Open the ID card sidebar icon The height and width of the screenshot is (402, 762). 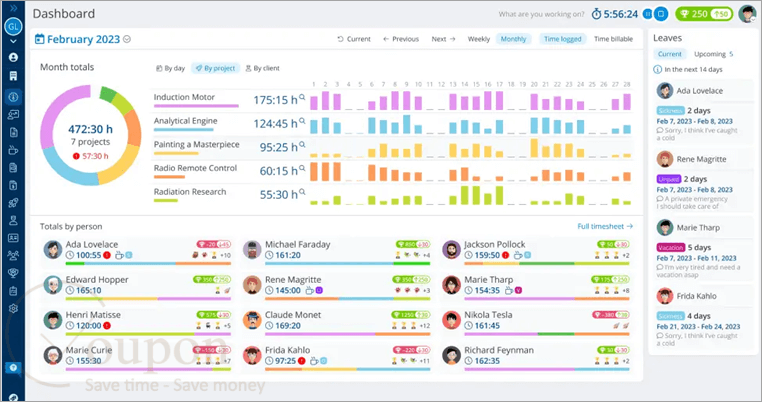pyautogui.click(x=13, y=238)
